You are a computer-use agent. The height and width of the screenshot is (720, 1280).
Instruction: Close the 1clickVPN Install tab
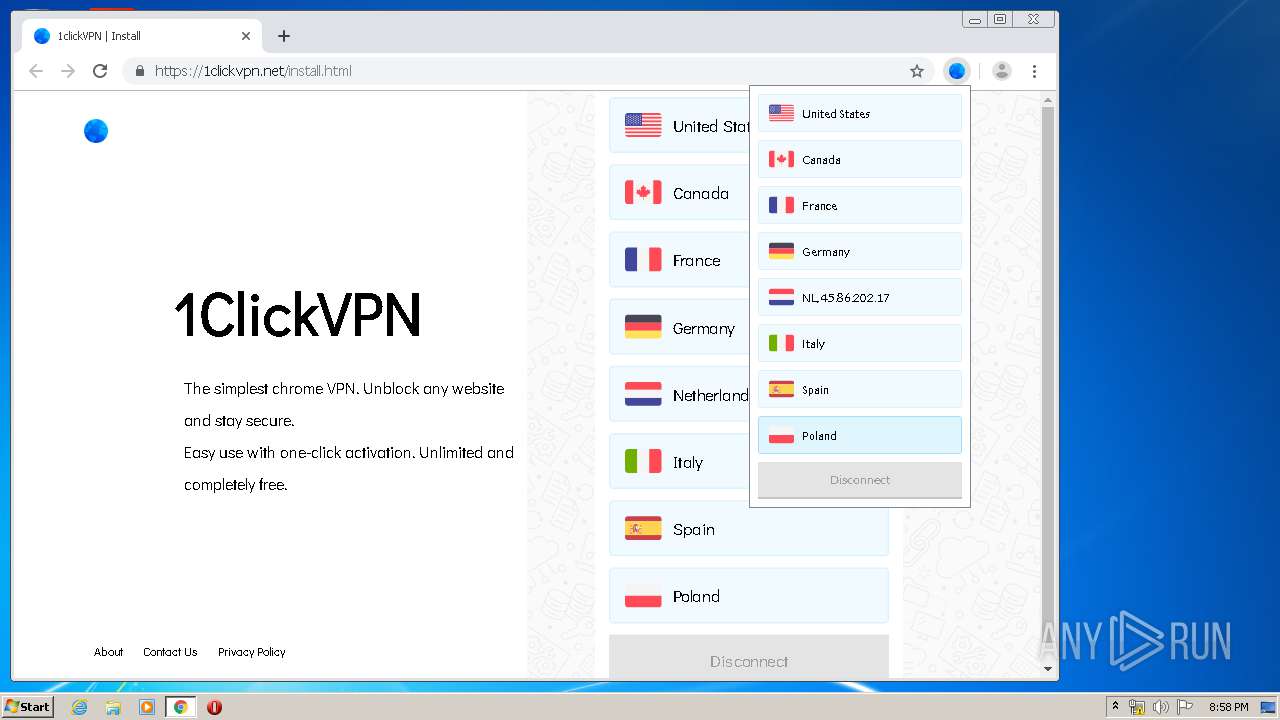246,36
